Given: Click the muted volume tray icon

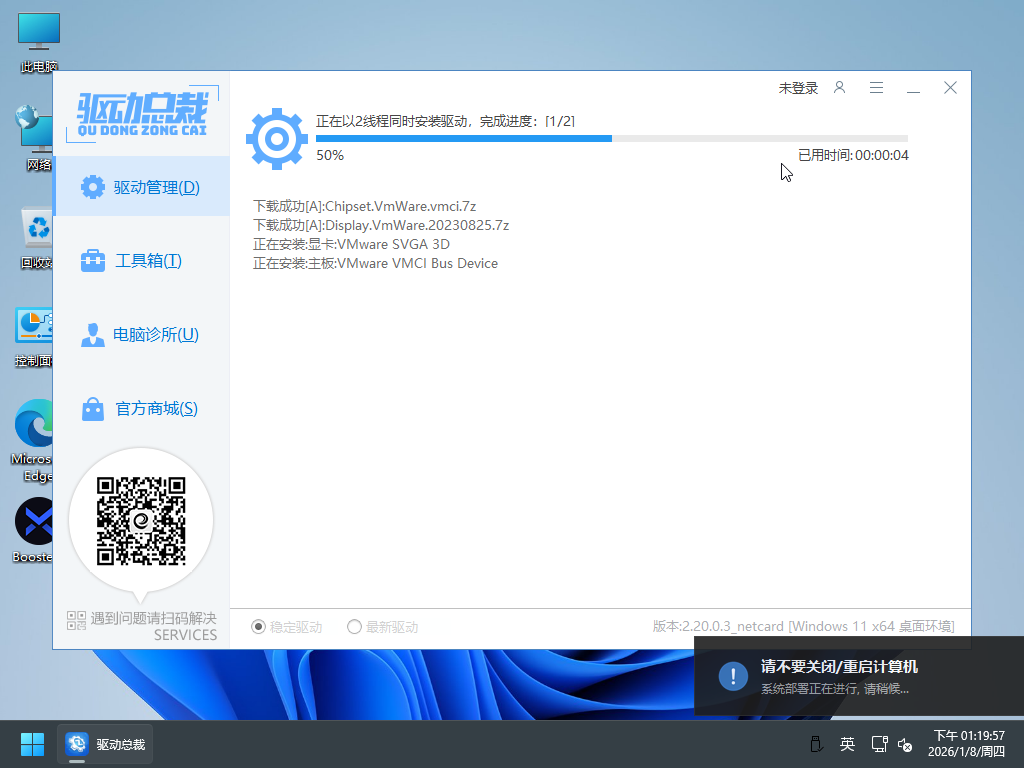Looking at the screenshot, I should pyautogui.click(x=905, y=744).
